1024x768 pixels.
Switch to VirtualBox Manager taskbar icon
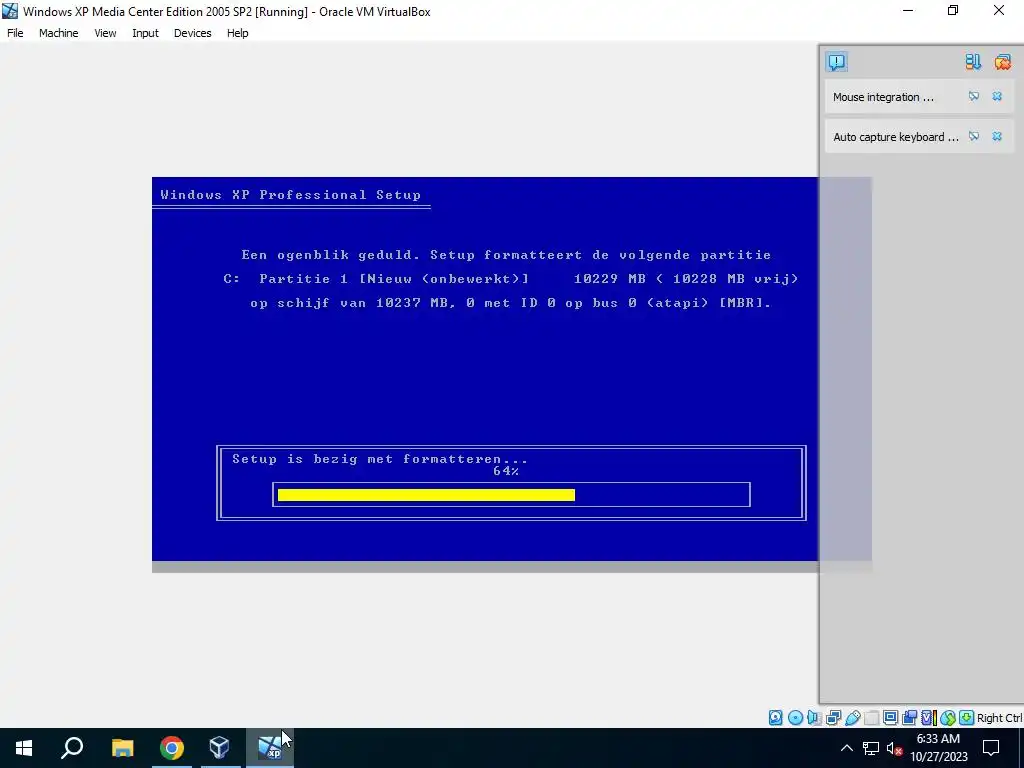pos(219,748)
